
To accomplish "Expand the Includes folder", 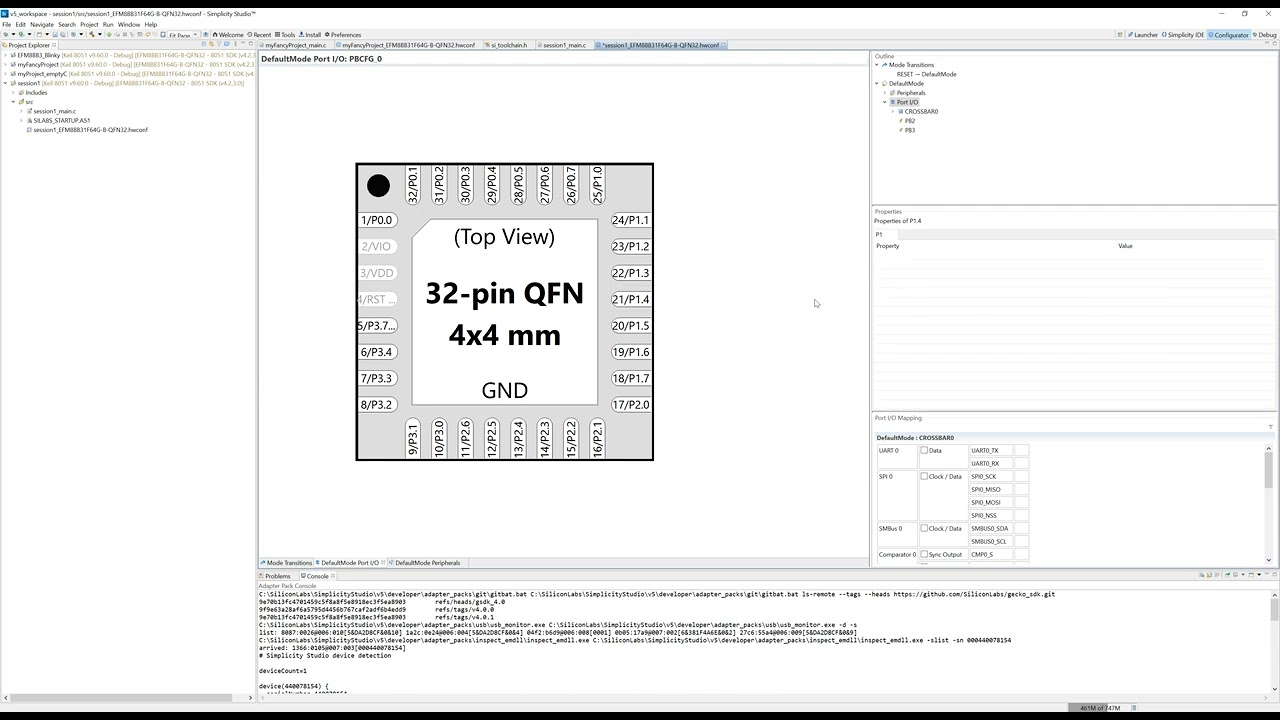I will 13,92.
